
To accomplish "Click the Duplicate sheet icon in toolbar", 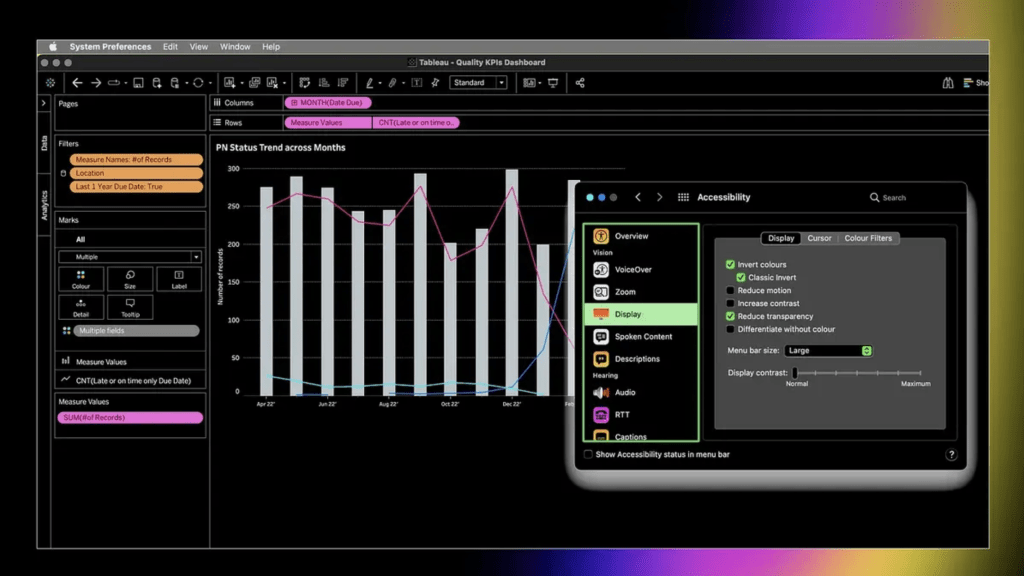I will point(255,83).
